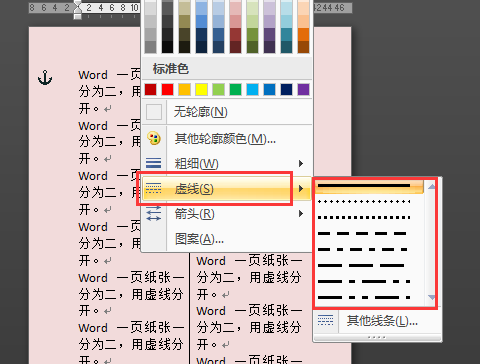Click the lines icon beside 其他线条
Viewport: 480px width, 364px height.
[325, 320]
